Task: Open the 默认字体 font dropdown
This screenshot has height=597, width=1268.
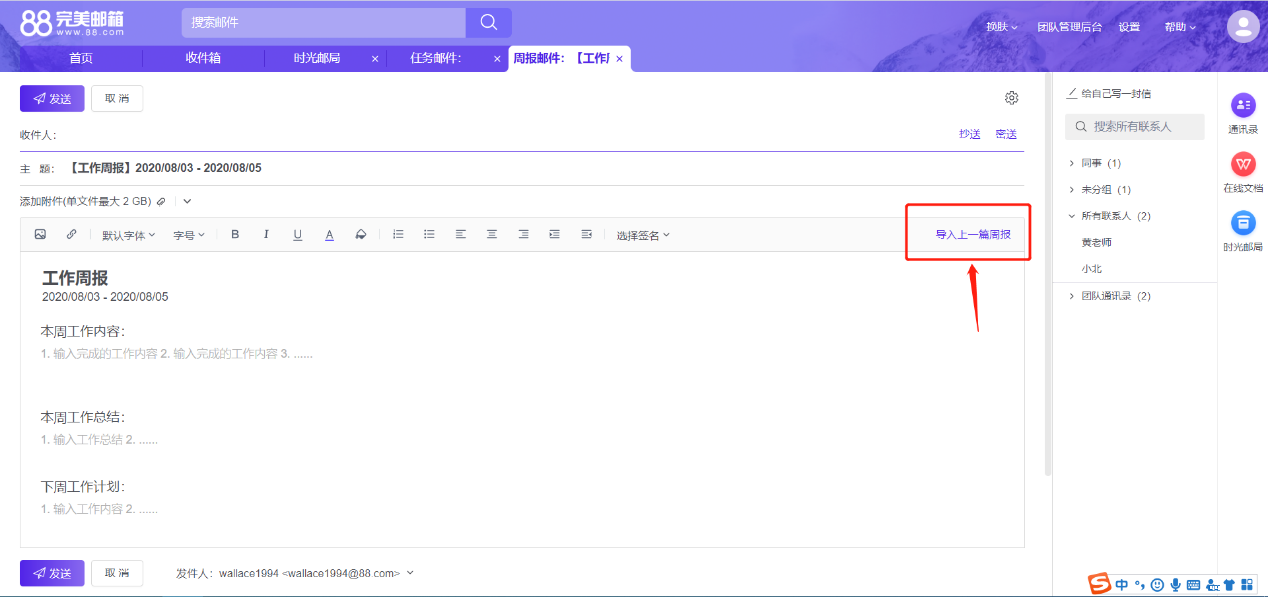Action: 128,235
